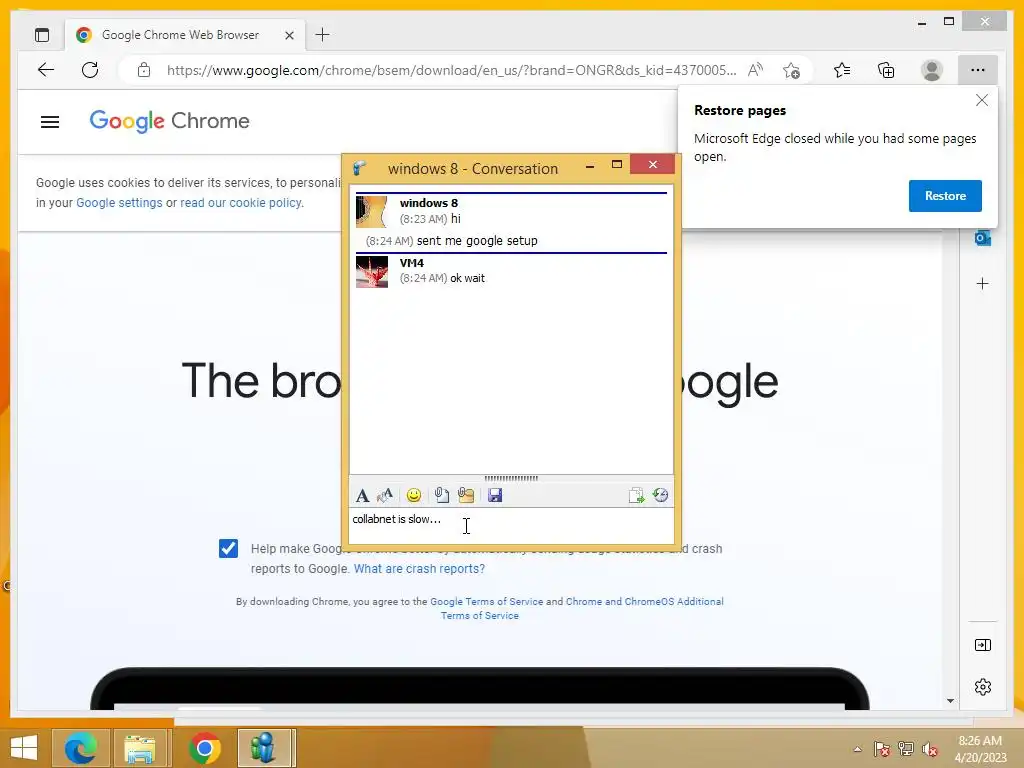
Task: Open the Edge profile avatar
Action: point(931,70)
